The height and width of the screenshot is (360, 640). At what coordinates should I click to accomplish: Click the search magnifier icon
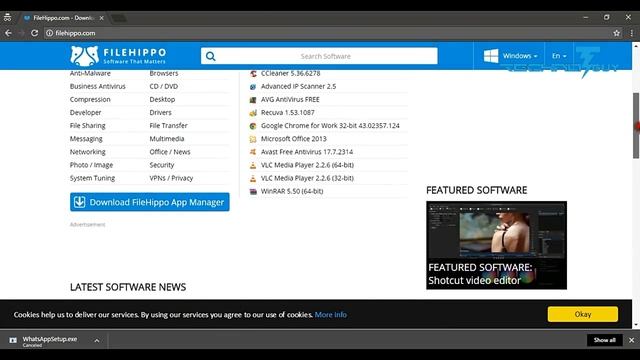click(211, 56)
